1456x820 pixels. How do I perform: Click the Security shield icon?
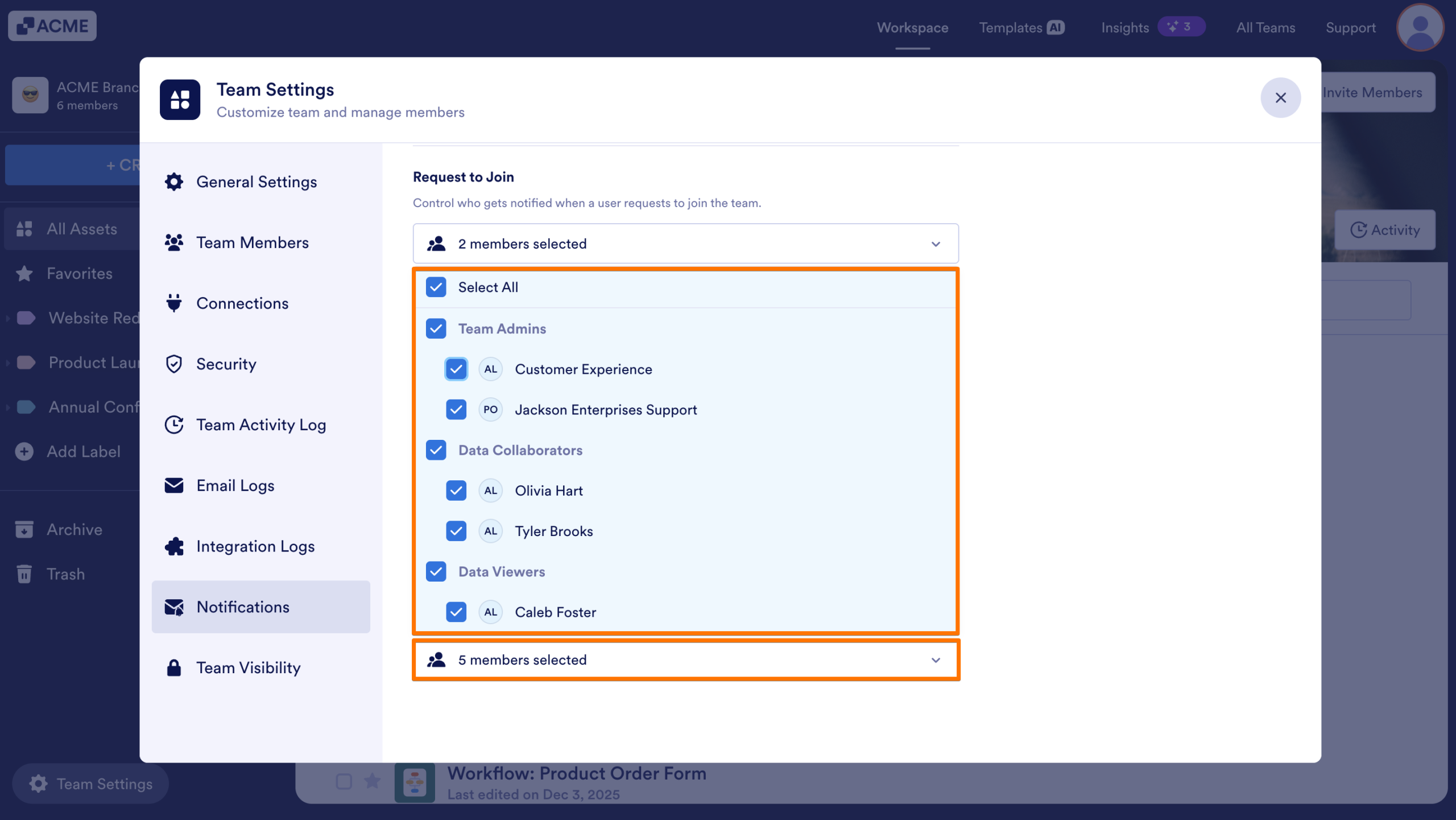174,364
